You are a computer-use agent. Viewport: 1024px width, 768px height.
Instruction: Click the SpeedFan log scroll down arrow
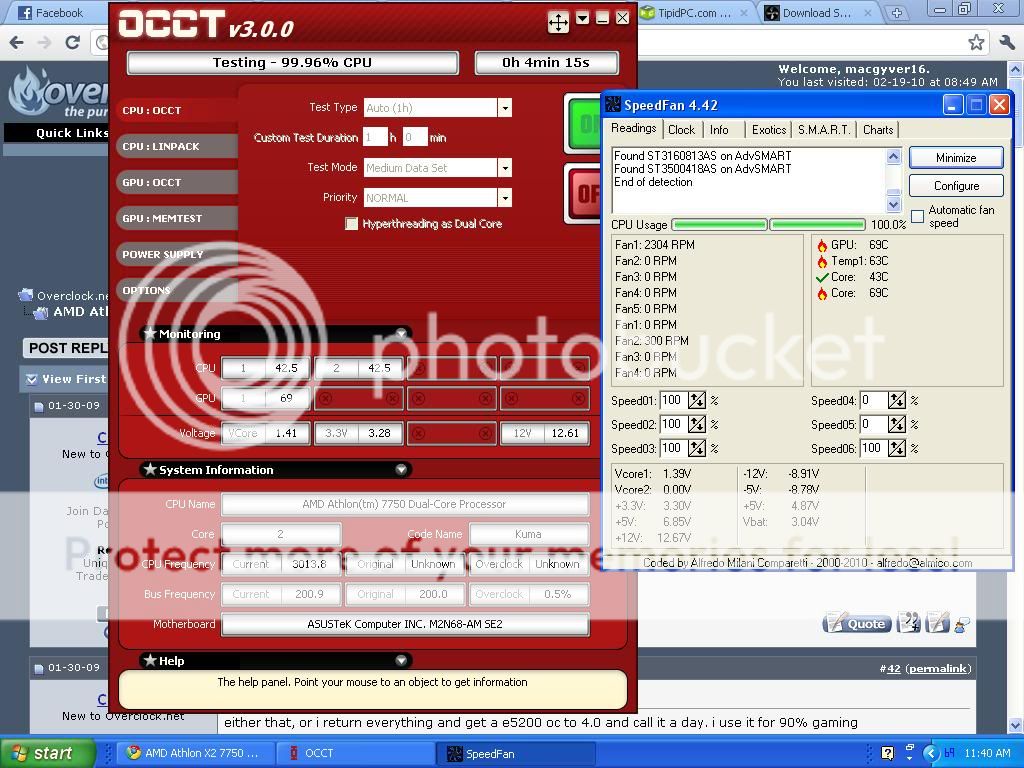(x=893, y=204)
